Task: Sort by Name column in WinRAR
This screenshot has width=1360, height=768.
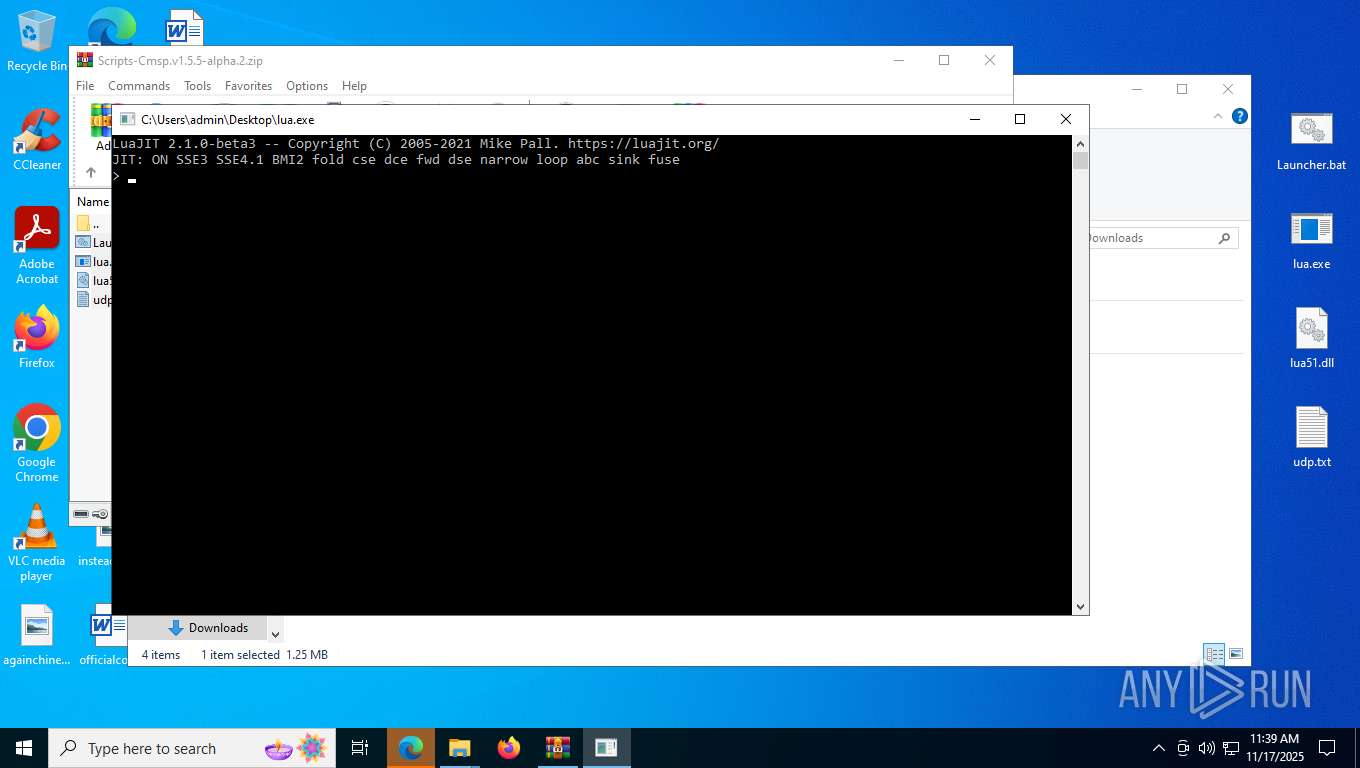Action: click(93, 202)
